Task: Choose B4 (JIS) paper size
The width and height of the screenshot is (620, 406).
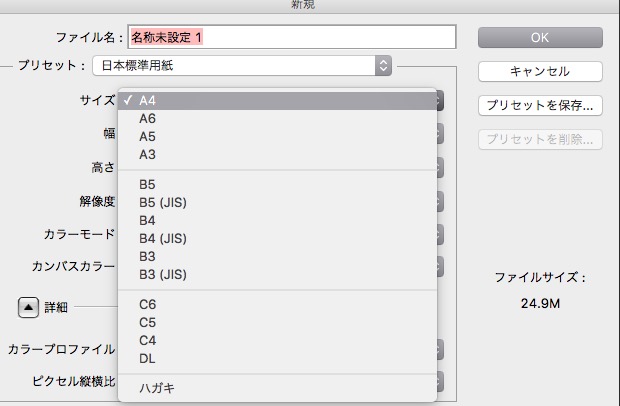Action: [163, 238]
